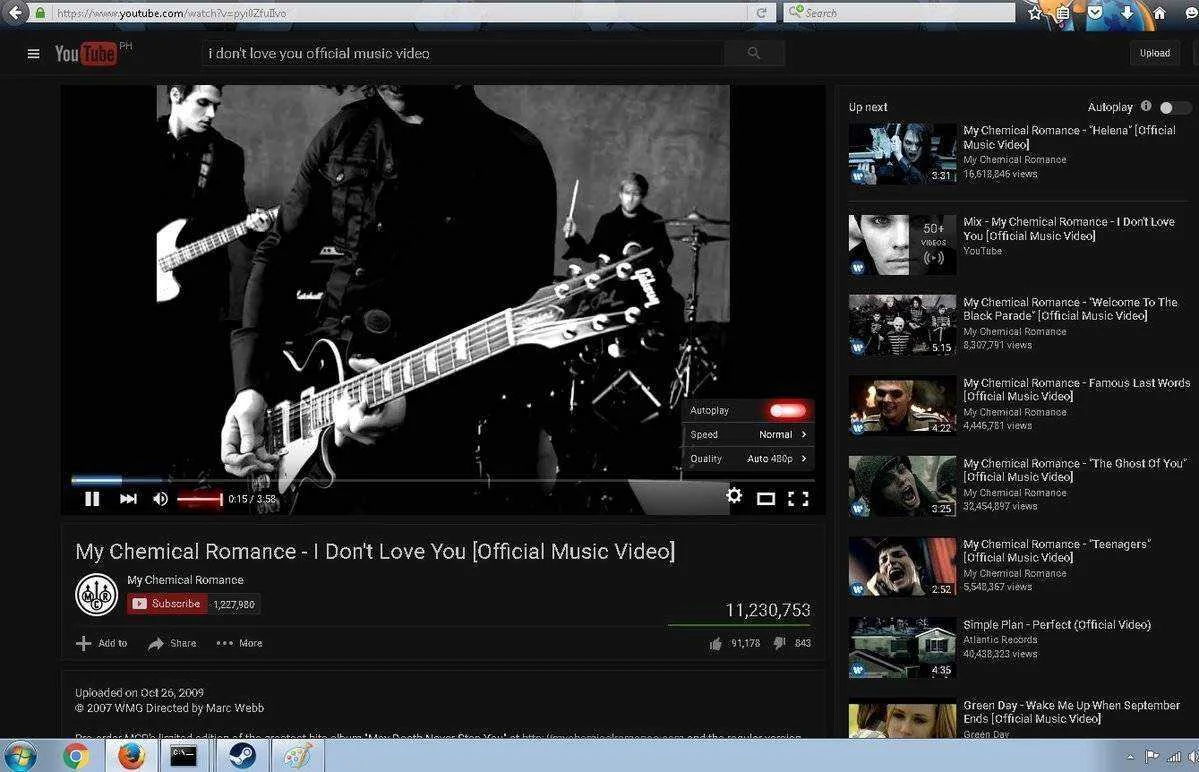The image size is (1199, 772).
Task: Subscribe to My Chemical Romance channel
Action: click(167, 604)
